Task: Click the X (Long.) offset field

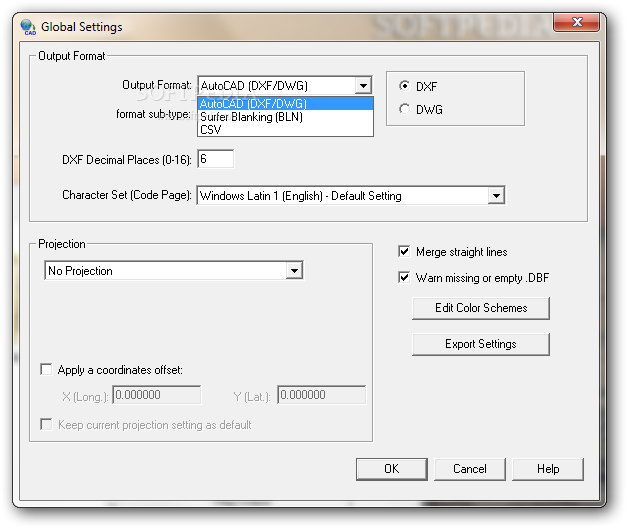Action: [x=157, y=395]
